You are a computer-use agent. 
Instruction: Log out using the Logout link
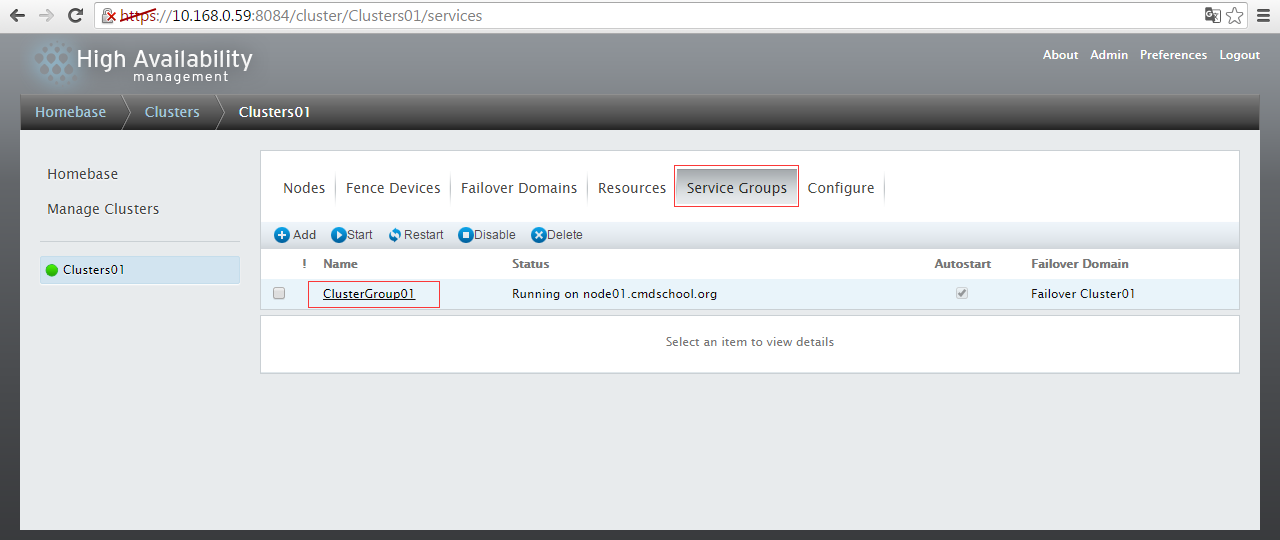pos(1239,55)
